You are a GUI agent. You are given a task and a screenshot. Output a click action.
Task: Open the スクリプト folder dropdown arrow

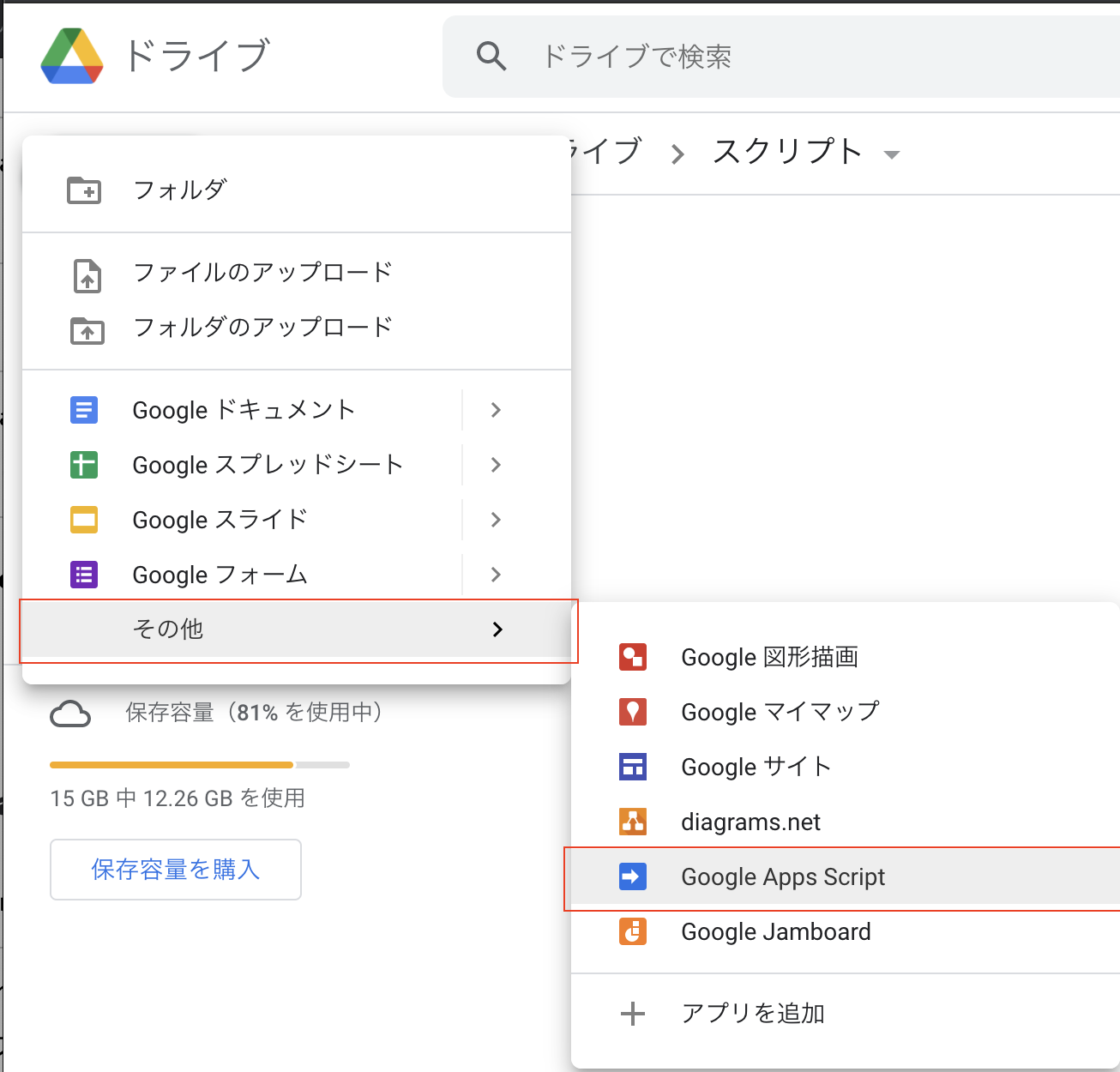coord(892,155)
